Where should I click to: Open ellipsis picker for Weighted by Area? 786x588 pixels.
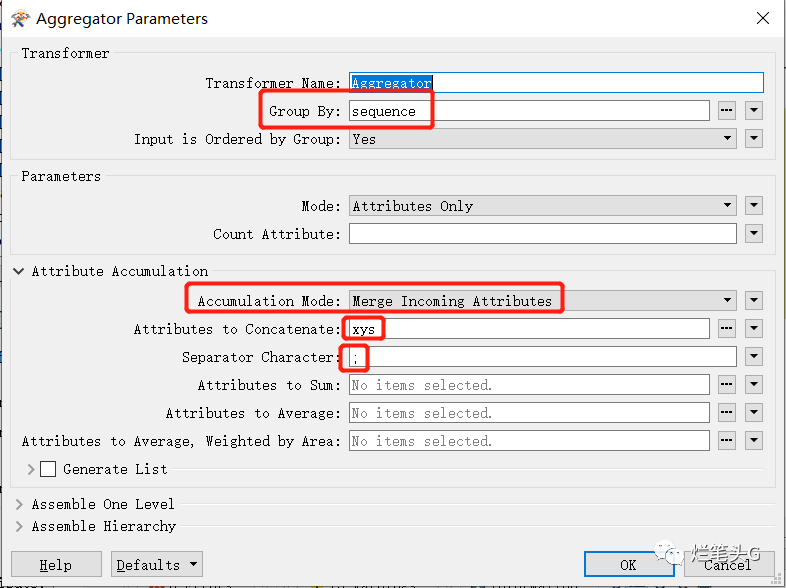click(x=727, y=441)
